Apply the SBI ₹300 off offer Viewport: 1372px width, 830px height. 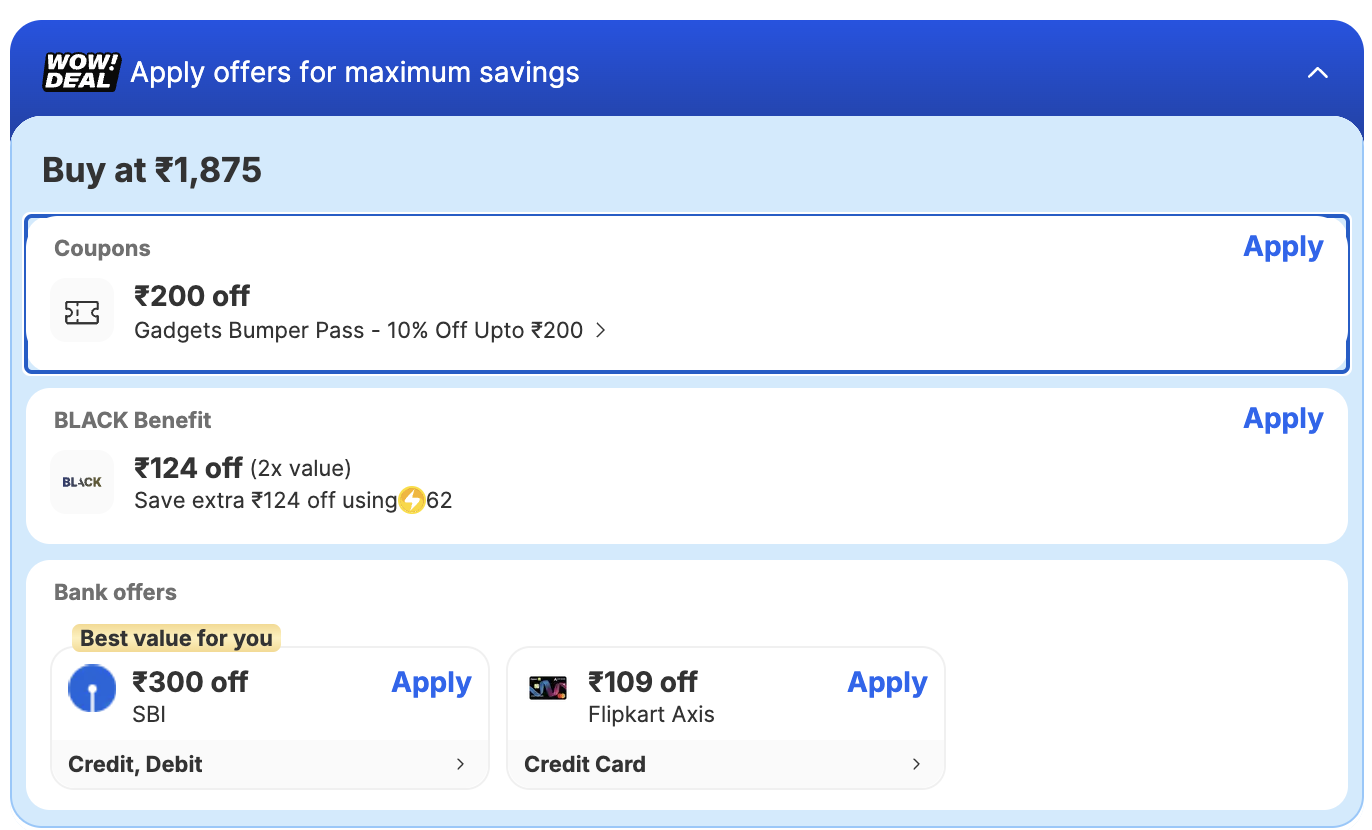431,683
